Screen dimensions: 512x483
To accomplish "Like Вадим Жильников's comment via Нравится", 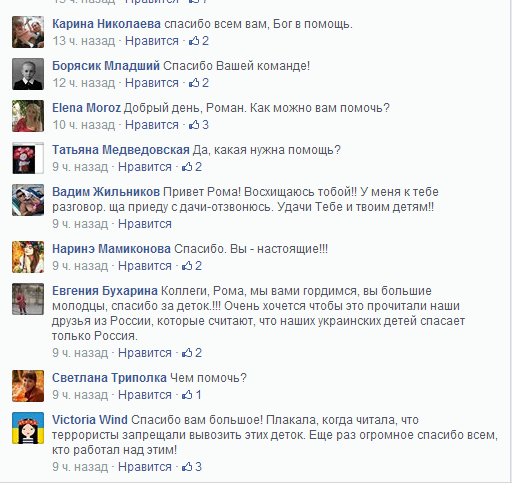I will pyautogui.click(x=145, y=224).
